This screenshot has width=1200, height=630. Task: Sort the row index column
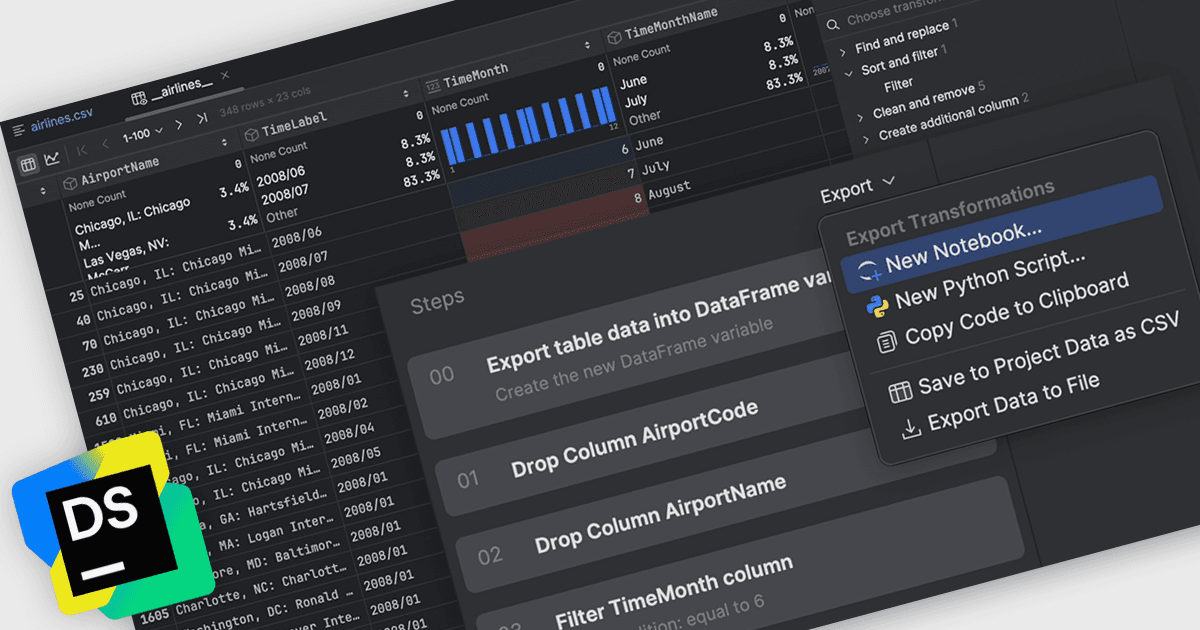coord(42,191)
